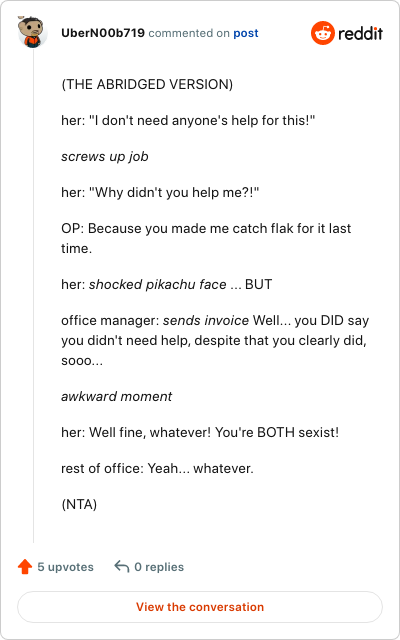
Task: Click the UberN00b719 avatar image
Action: coord(33,32)
